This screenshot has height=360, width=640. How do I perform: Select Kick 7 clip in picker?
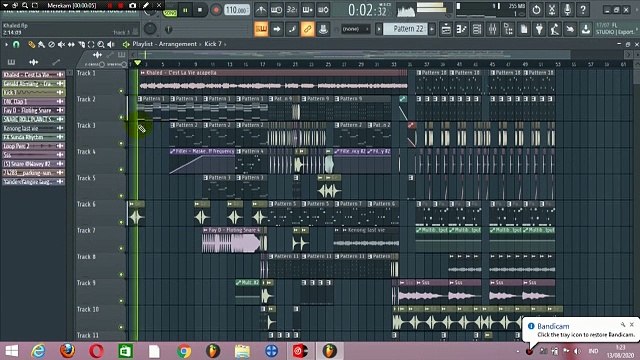pos(33,92)
